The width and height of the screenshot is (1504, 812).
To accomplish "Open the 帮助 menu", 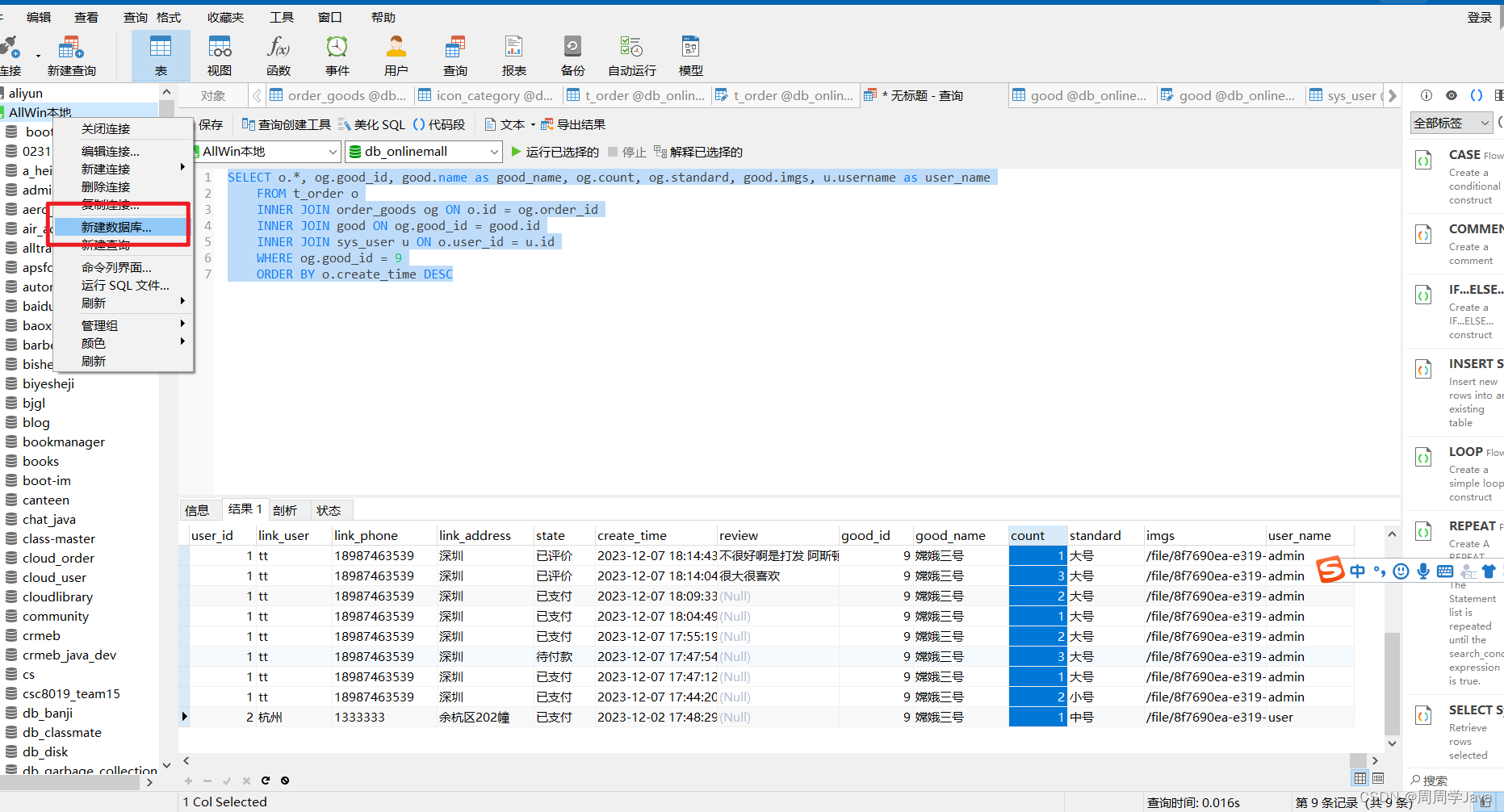I will pos(383,17).
